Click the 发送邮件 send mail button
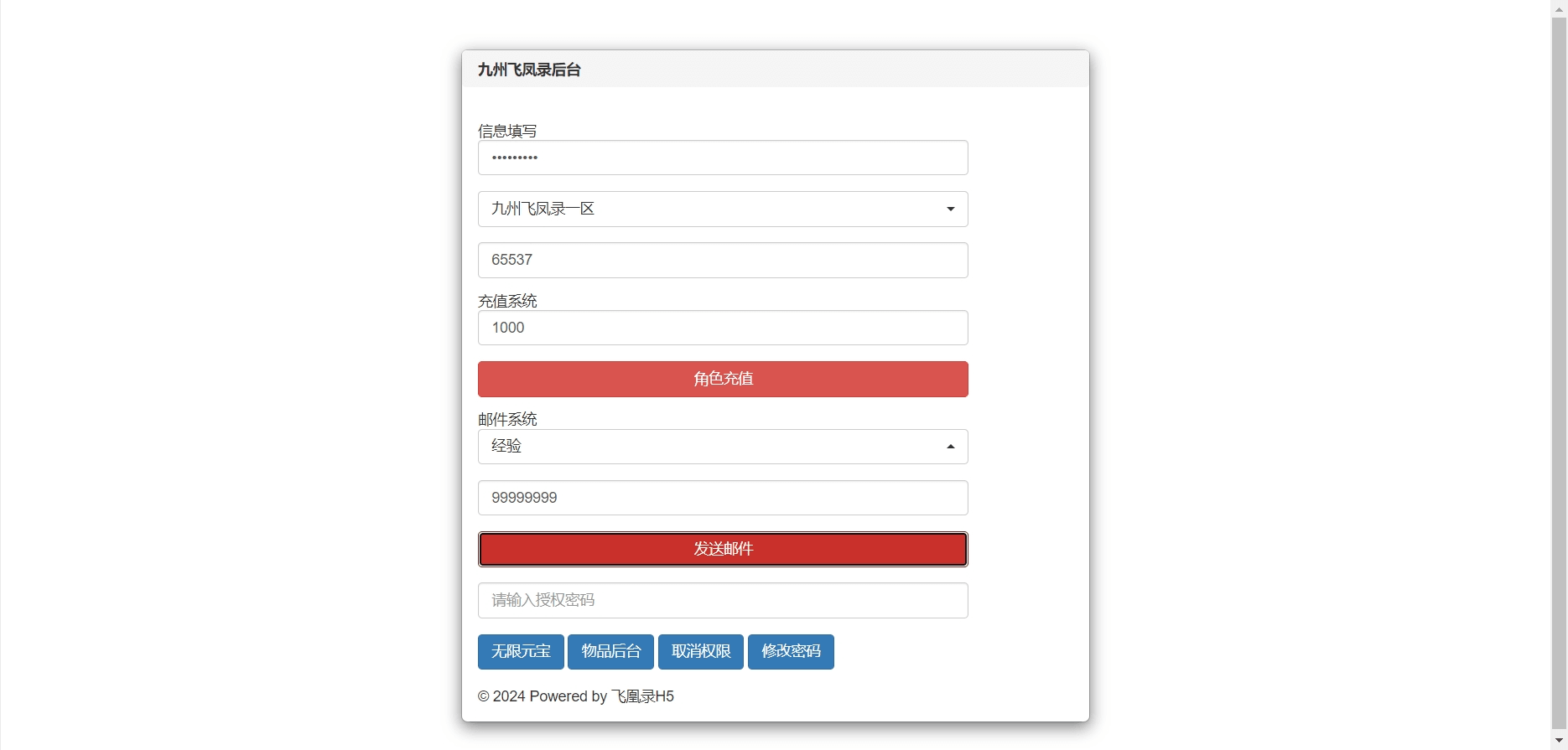The height and width of the screenshot is (750, 1568). [x=722, y=549]
